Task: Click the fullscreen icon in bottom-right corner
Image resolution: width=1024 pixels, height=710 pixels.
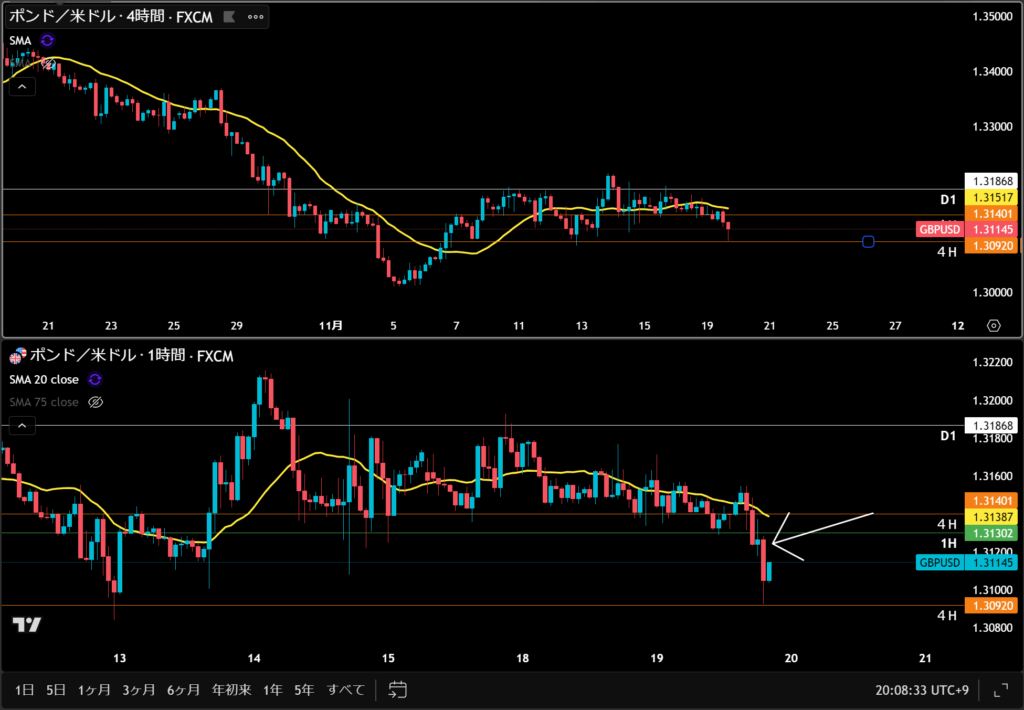Action: (1000, 689)
